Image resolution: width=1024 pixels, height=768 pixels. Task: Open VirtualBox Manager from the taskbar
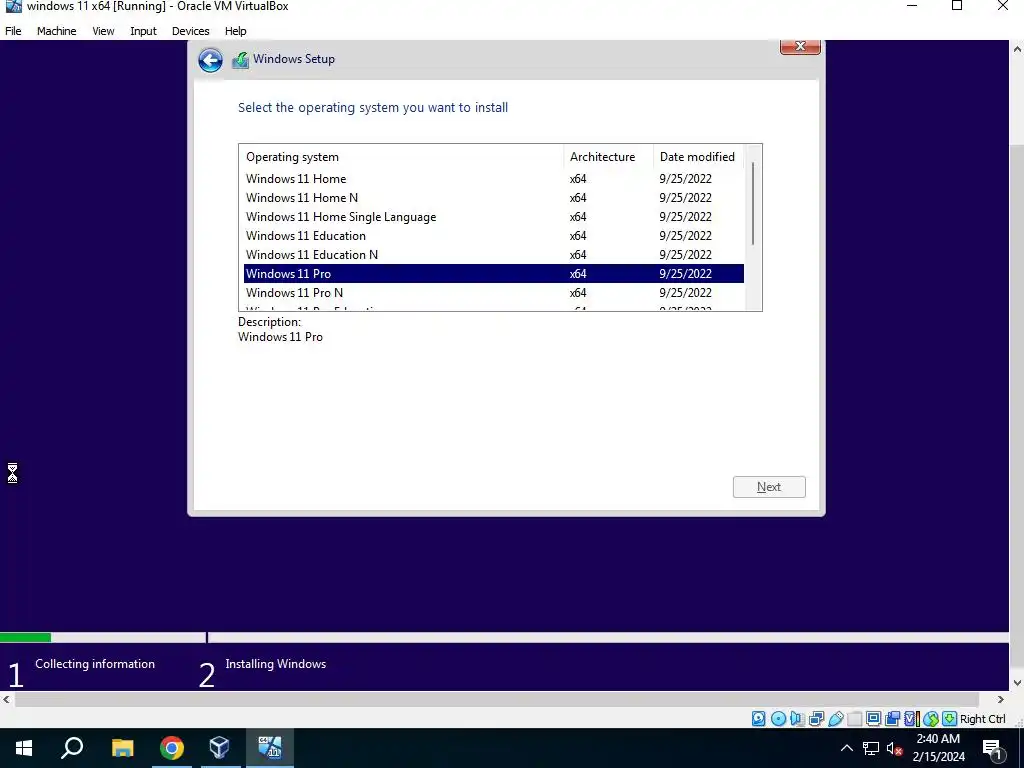click(x=220, y=748)
